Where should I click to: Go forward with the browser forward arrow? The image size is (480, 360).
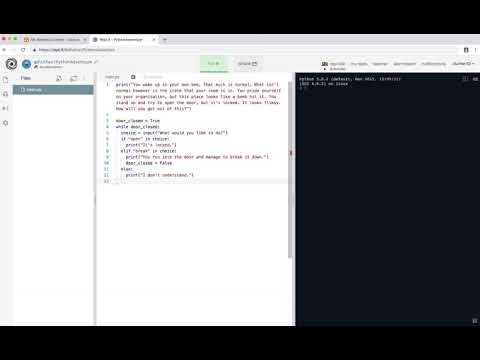pyautogui.click(x=13, y=50)
